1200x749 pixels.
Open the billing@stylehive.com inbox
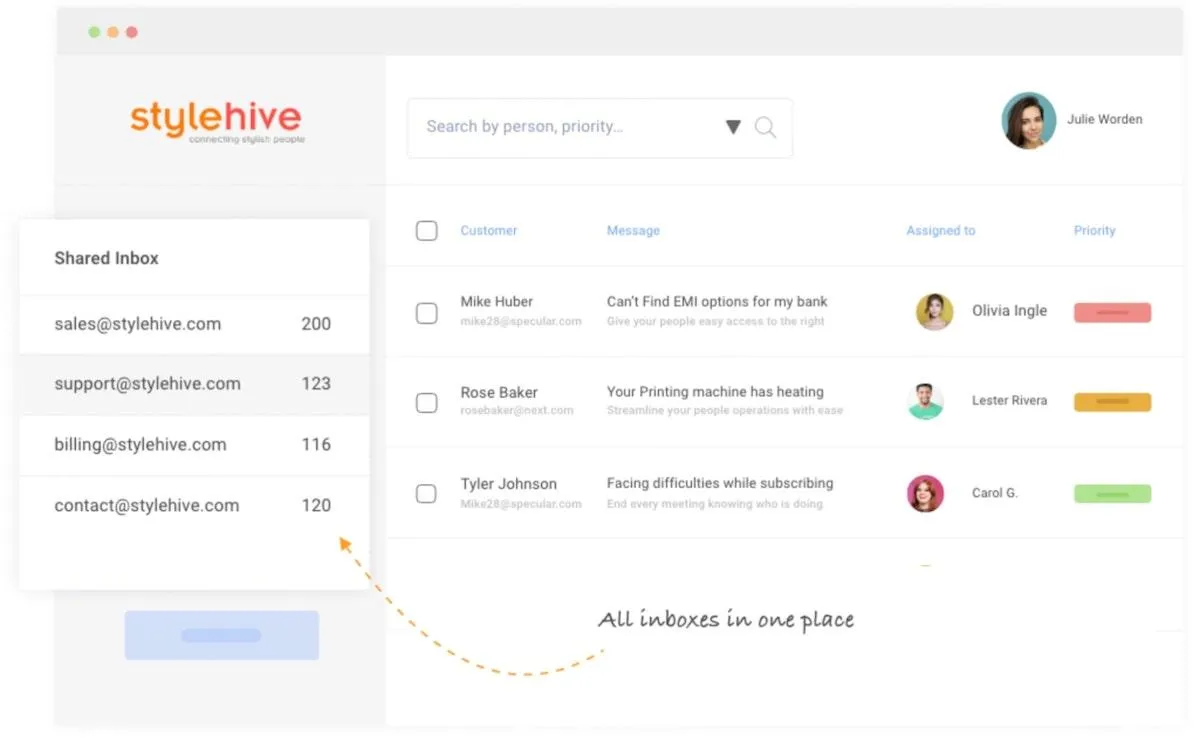click(x=194, y=445)
